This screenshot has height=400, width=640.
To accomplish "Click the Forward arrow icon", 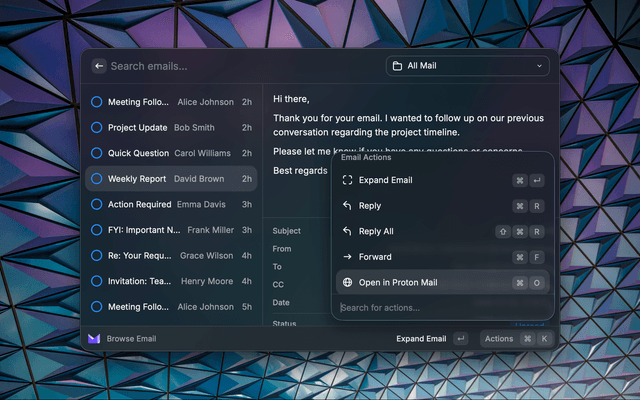I will [347, 257].
